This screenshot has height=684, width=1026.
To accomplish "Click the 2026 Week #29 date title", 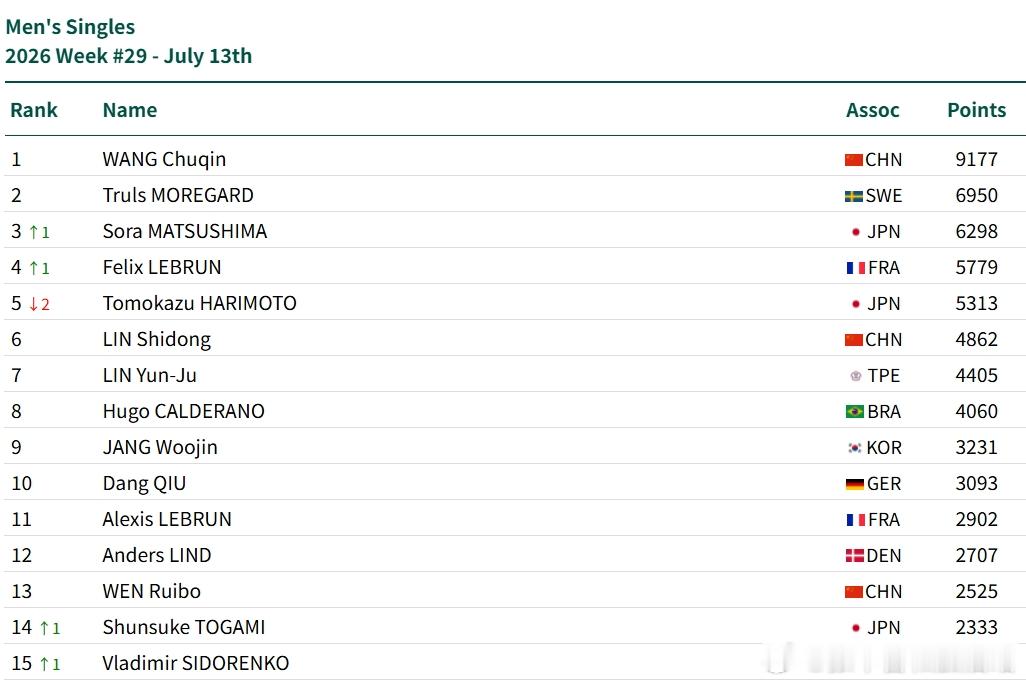I will click(x=128, y=56).
